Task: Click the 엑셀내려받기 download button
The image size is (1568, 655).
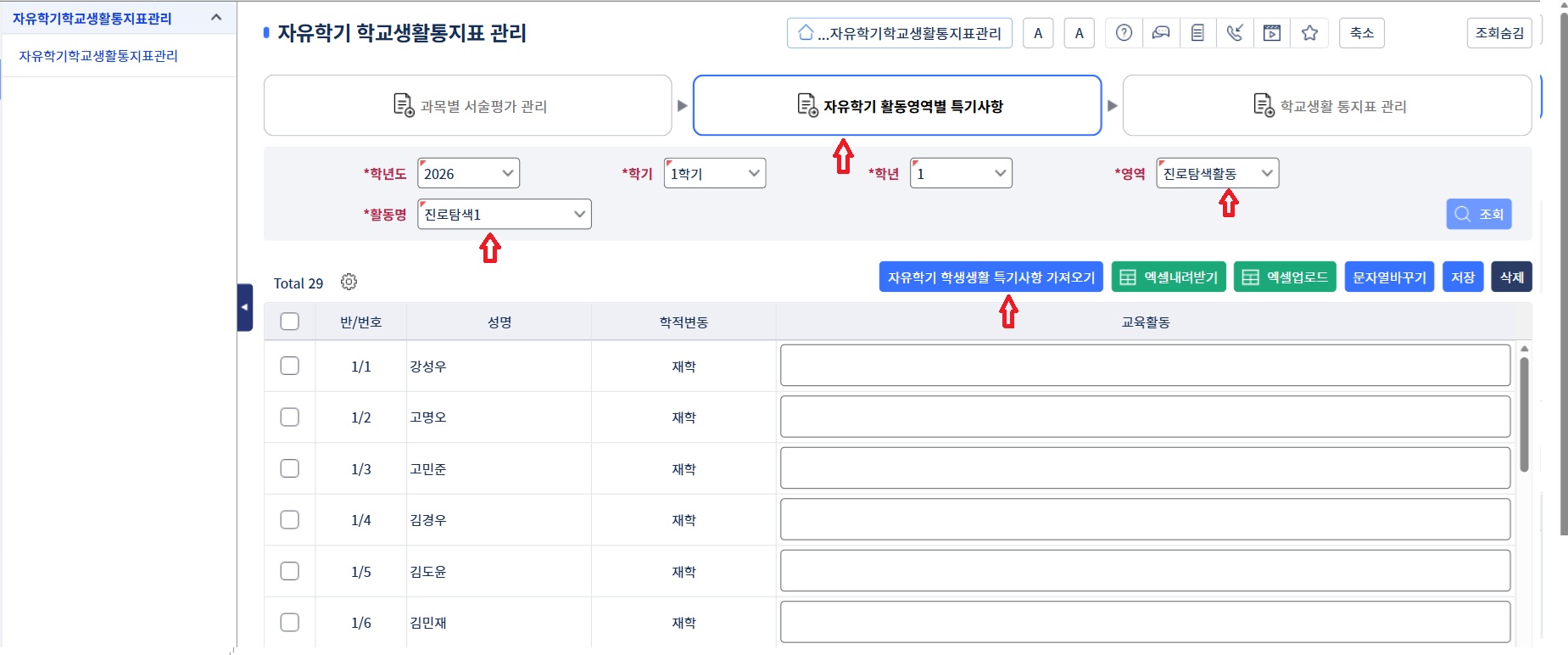Action: pyautogui.click(x=1169, y=277)
